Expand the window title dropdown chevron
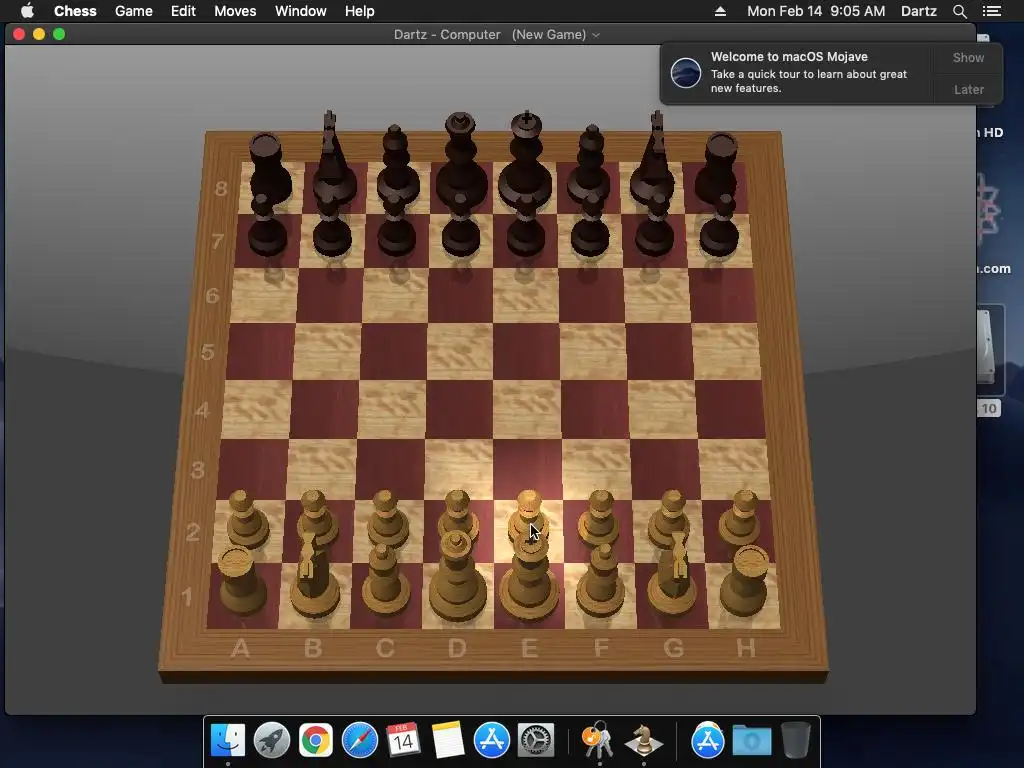 [x=596, y=35]
